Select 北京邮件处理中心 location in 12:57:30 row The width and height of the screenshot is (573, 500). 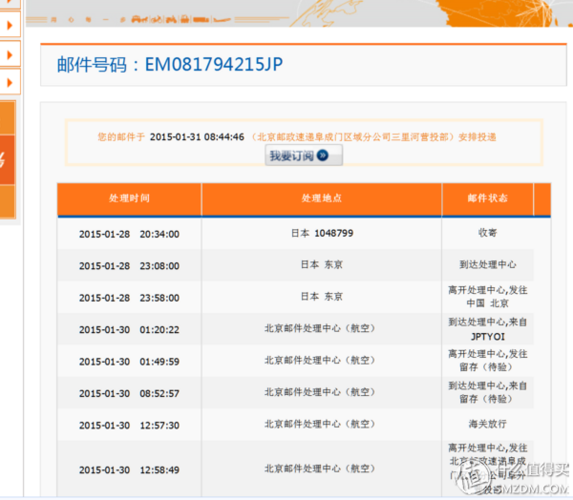[320, 424]
